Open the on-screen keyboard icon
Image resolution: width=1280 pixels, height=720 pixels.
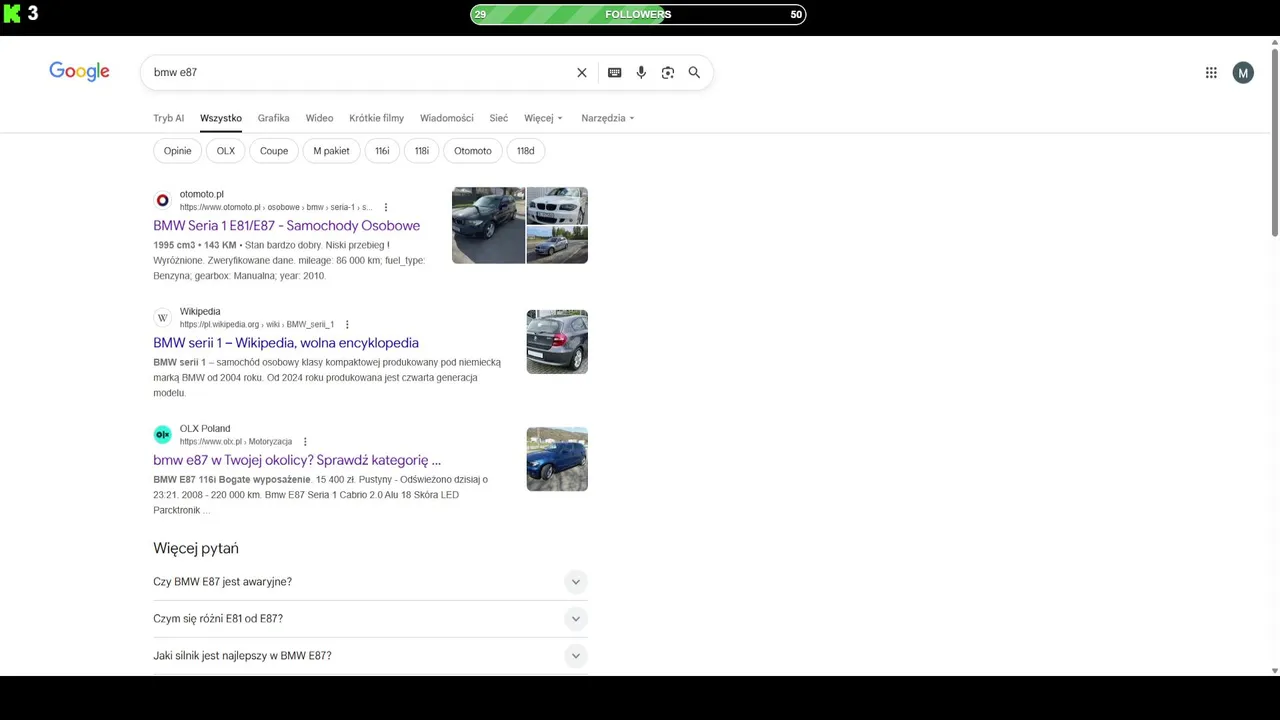pos(614,72)
